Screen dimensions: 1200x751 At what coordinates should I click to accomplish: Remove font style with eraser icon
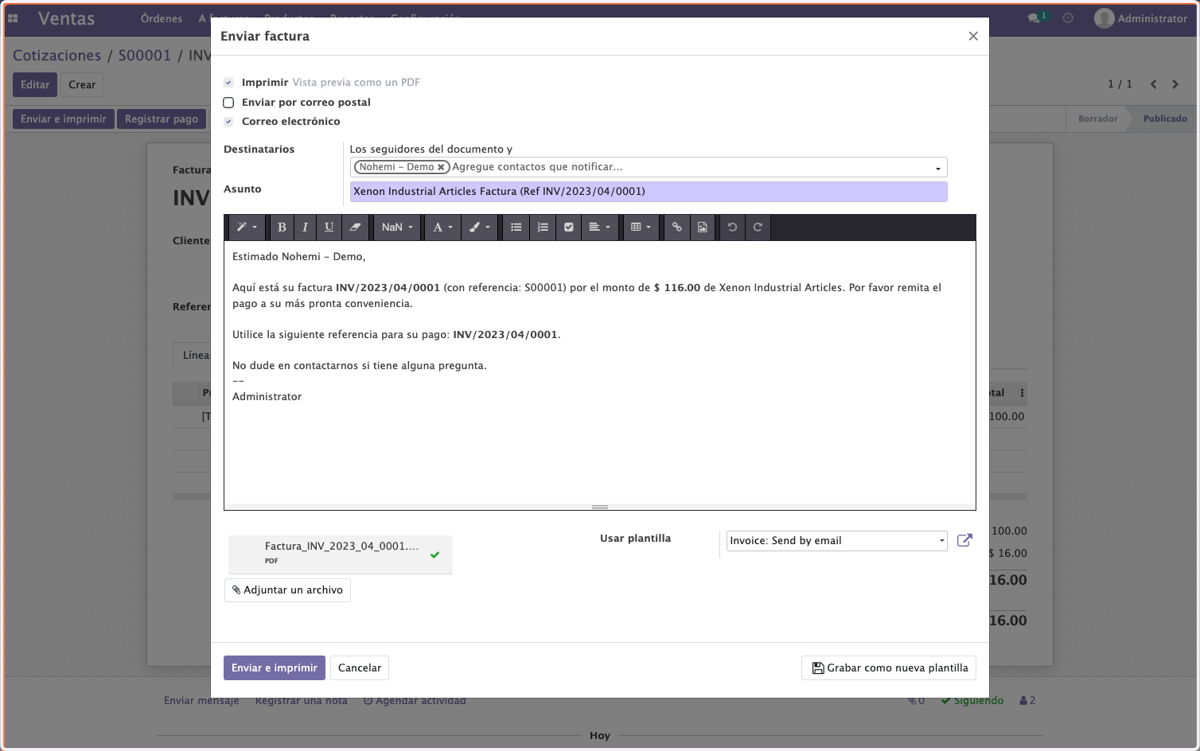[354, 228]
